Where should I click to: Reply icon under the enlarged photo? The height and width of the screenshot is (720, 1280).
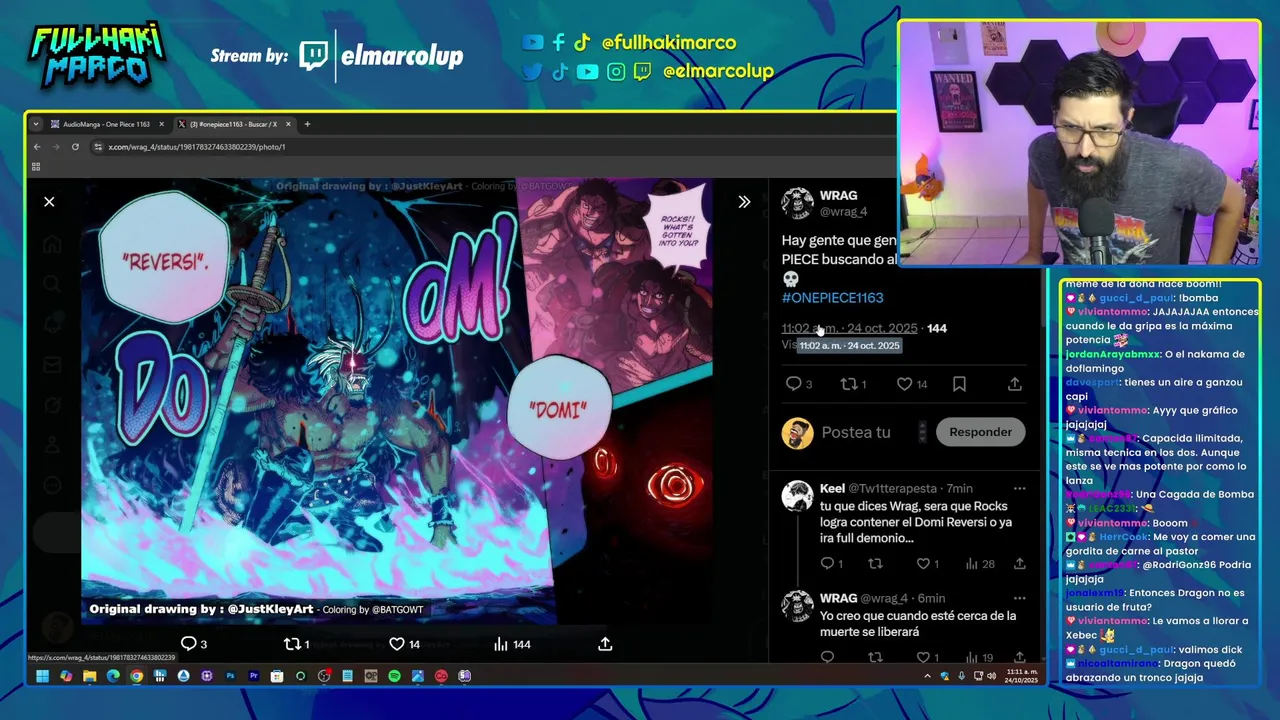pos(188,644)
